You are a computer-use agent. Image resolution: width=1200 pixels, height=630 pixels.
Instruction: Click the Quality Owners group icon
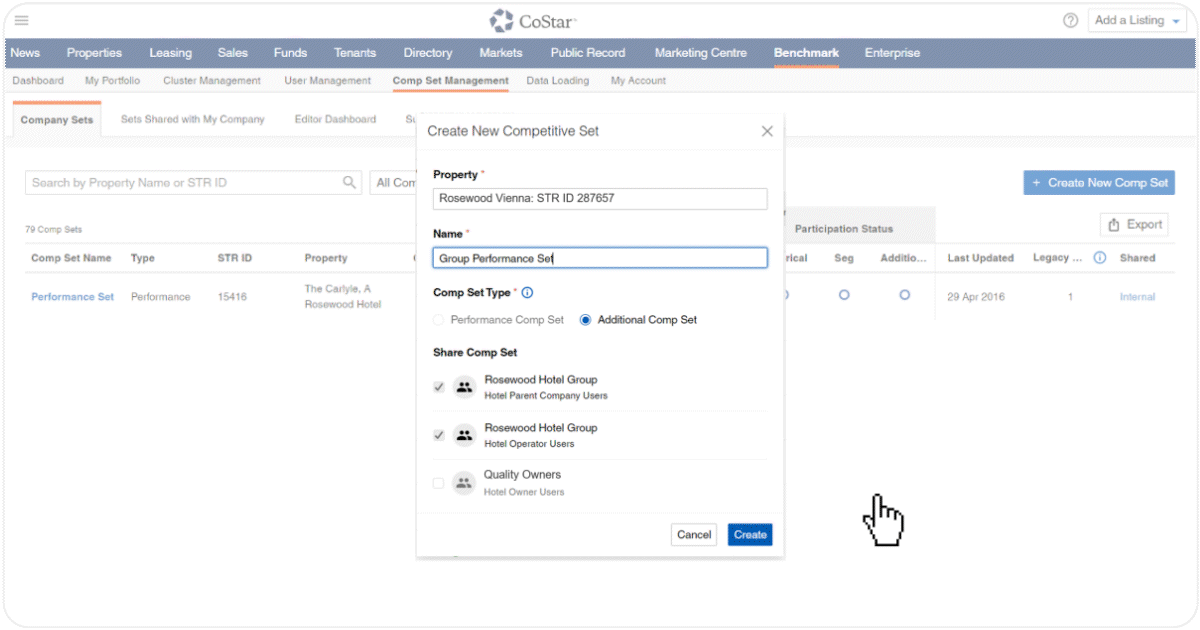tap(463, 483)
